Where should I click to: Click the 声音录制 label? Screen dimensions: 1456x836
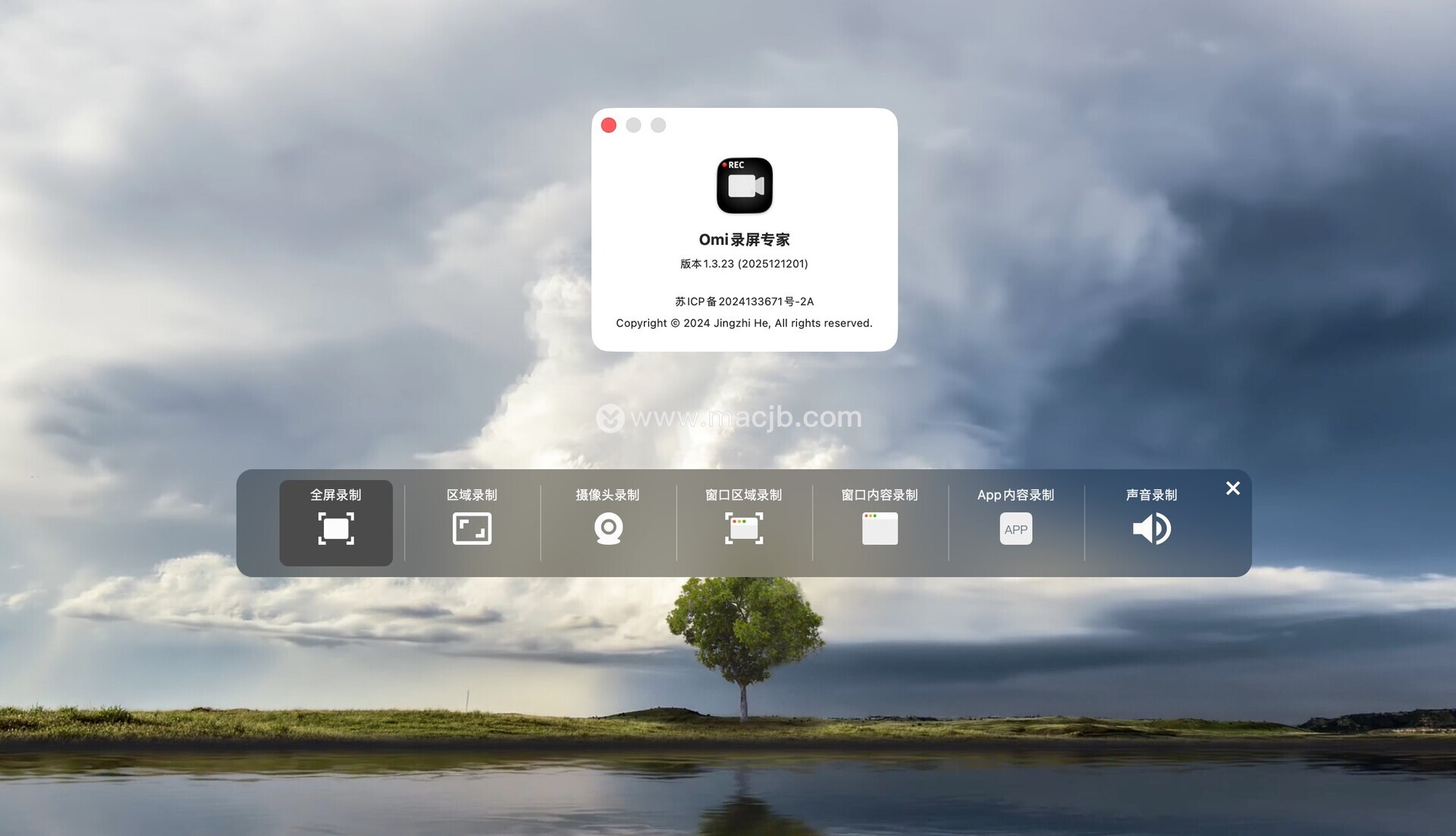pyautogui.click(x=1151, y=495)
